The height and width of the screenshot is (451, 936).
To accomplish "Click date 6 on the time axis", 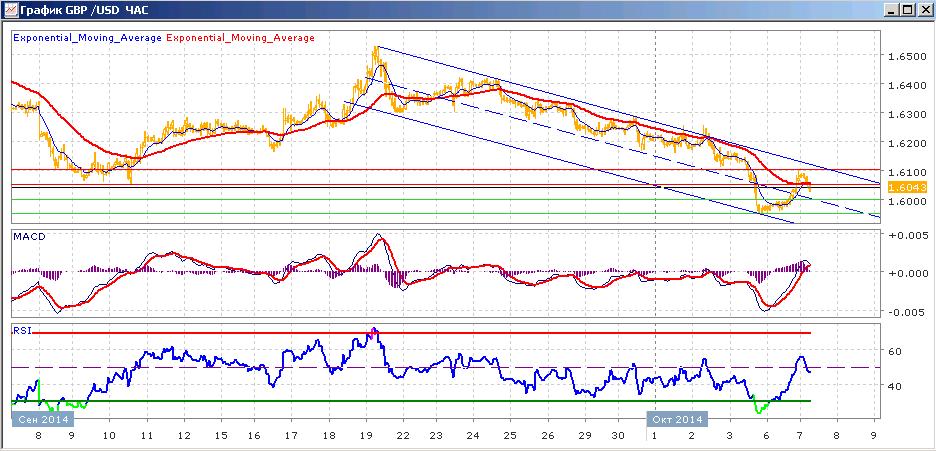I will 766,435.
